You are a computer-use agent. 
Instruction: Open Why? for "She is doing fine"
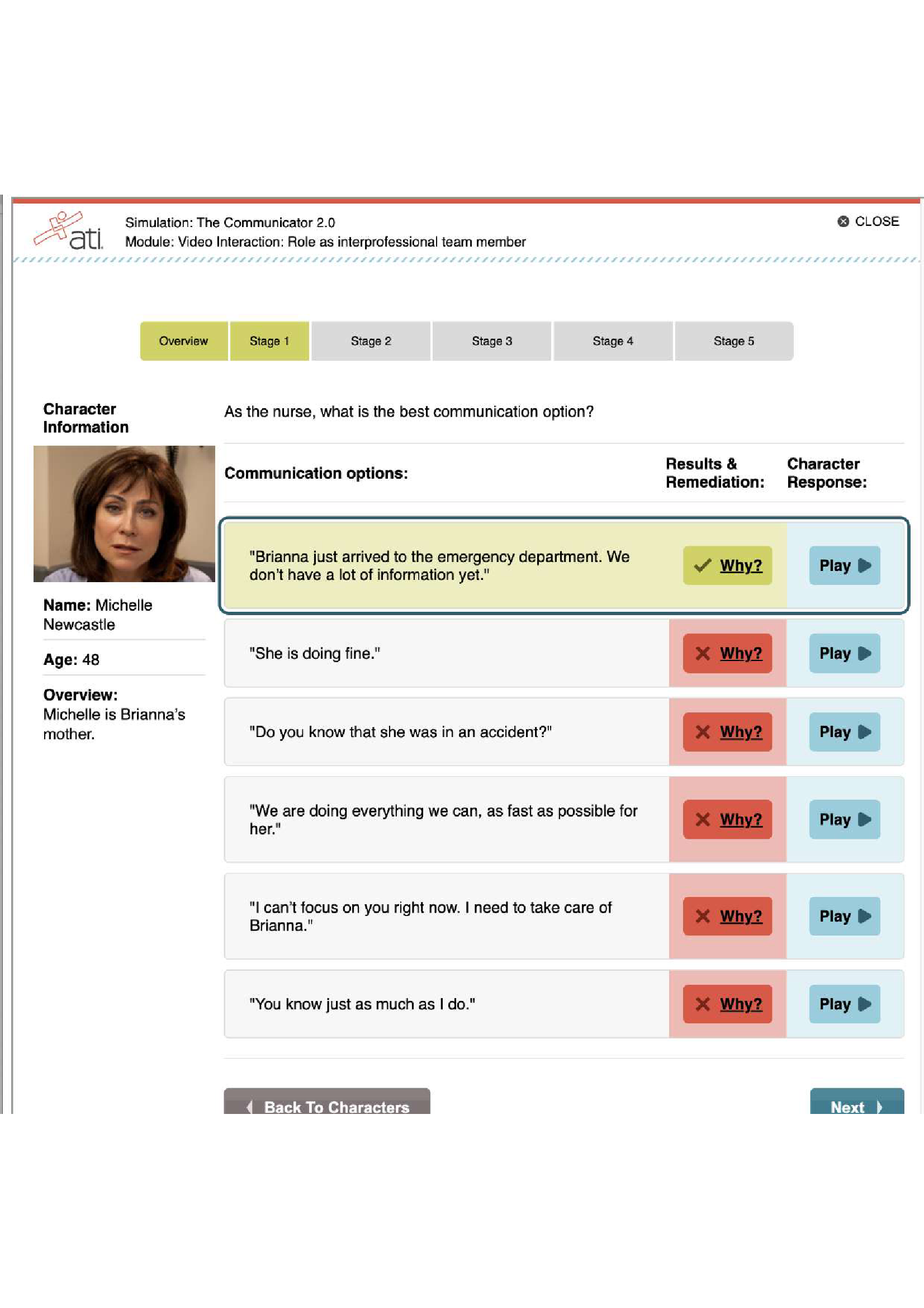tap(727, 653)
